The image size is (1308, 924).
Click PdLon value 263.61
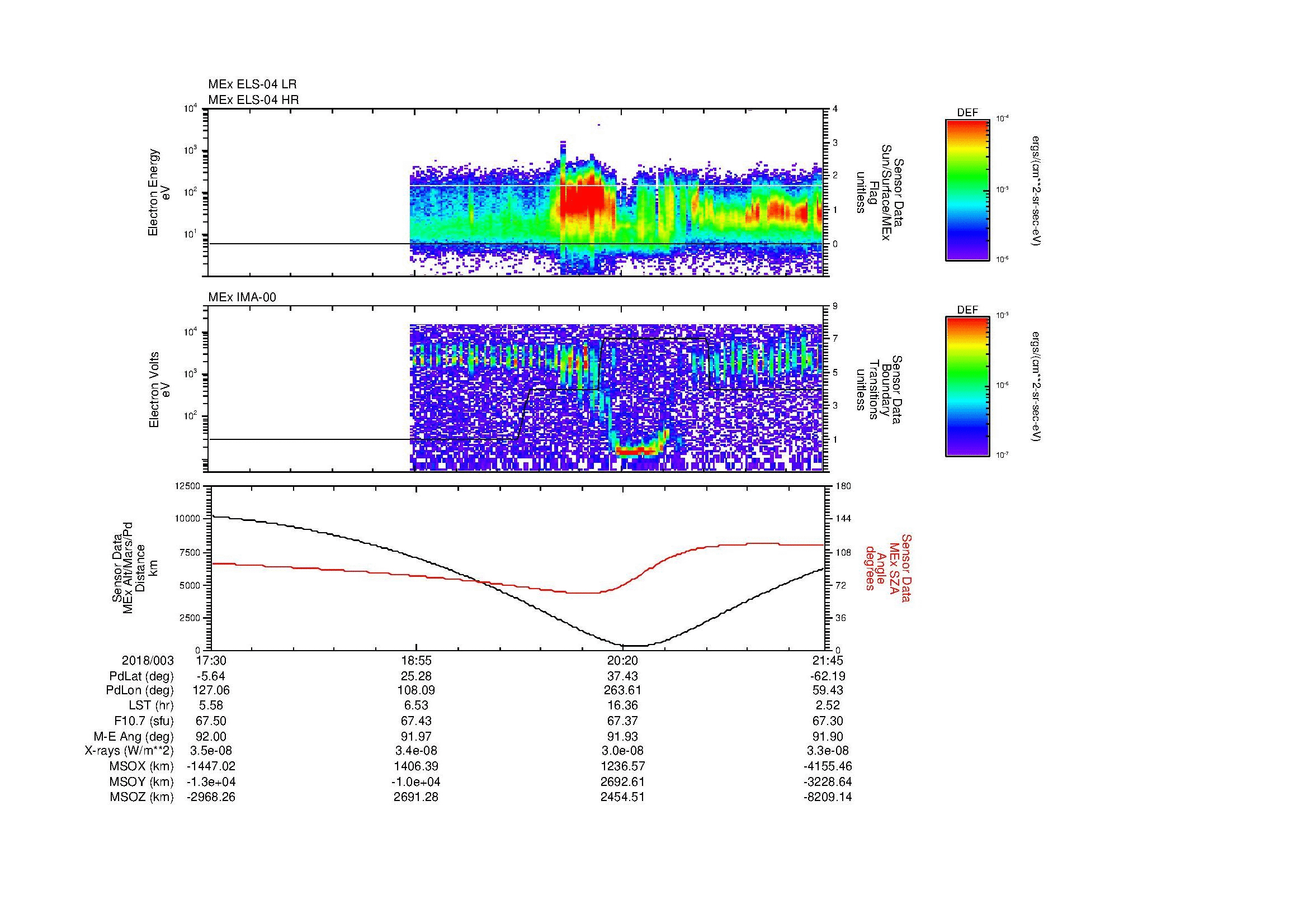pyautogui.click(x=622, y=690)
